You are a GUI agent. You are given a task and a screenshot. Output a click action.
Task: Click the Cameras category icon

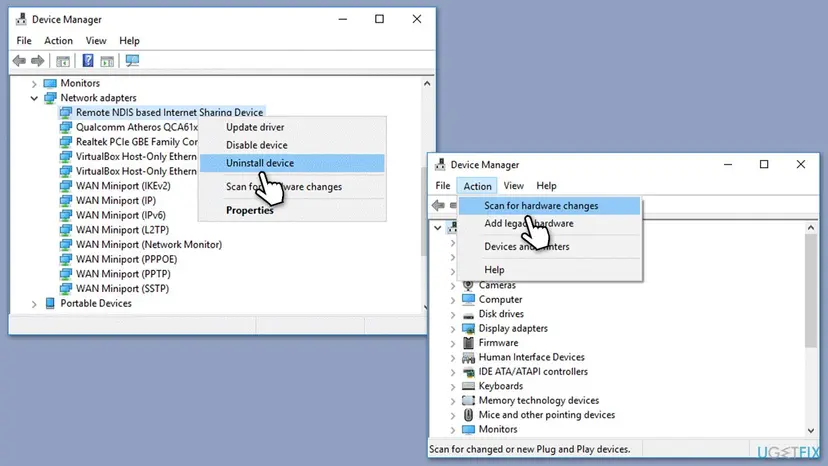[x=468, y=285]
